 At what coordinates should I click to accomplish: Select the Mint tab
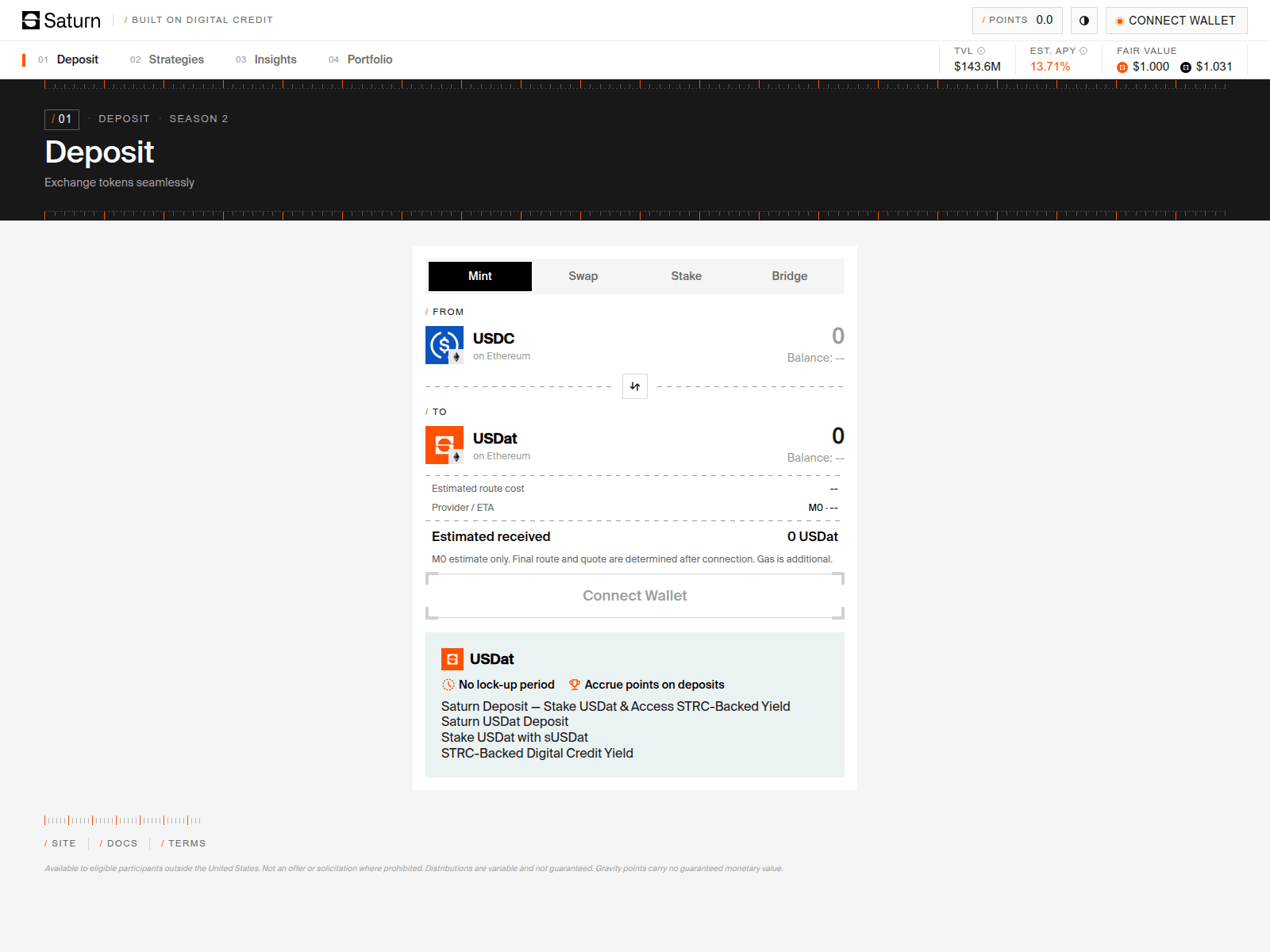480,276
